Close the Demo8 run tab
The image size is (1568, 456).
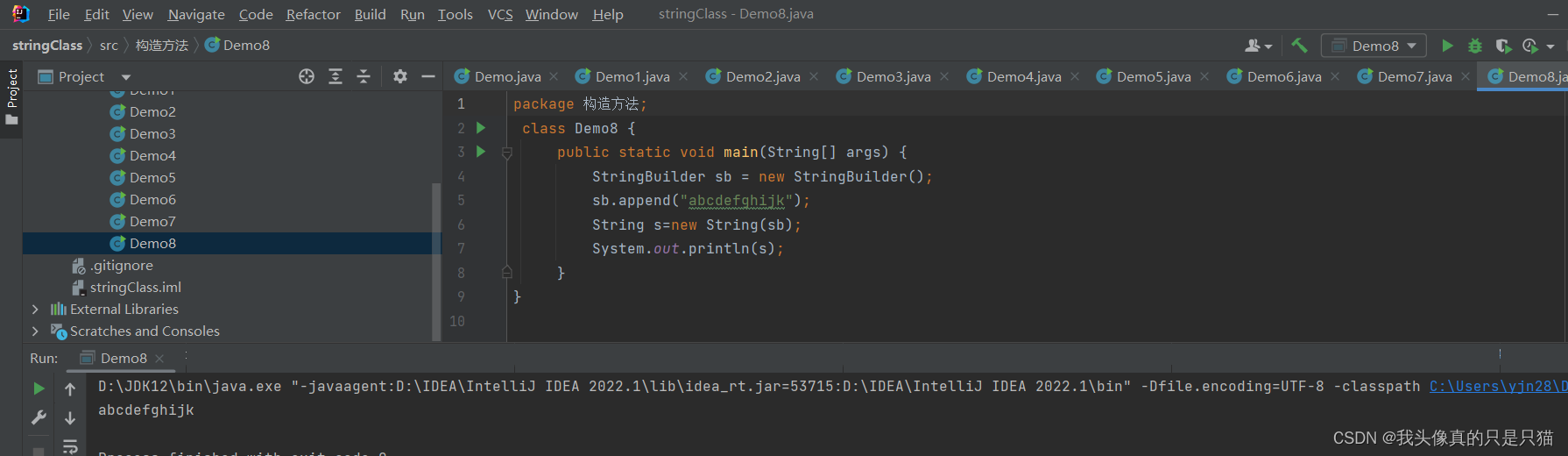pos(159,359)
